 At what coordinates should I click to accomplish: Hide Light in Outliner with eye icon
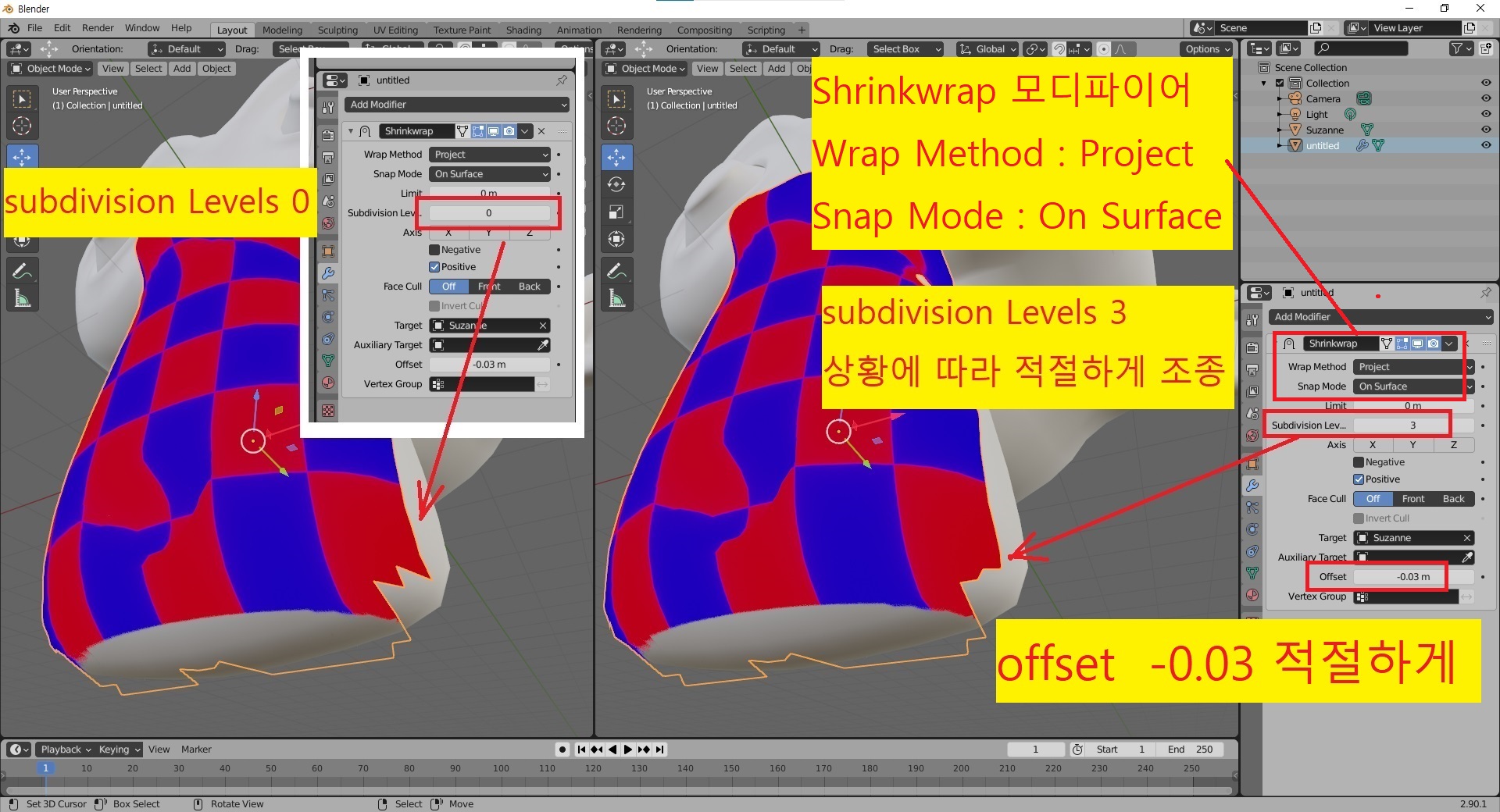click(1486, 114)
